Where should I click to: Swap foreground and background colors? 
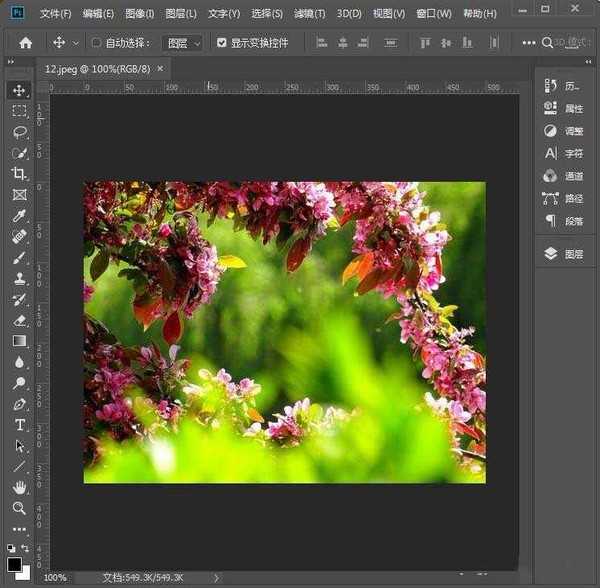pos(27,547)
